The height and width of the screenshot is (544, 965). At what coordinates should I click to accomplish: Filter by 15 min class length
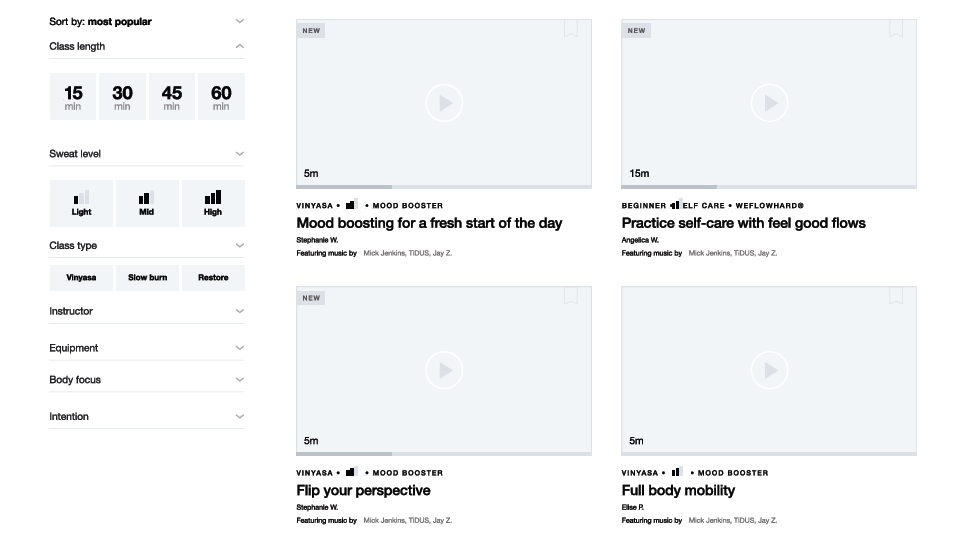(73, 97)
